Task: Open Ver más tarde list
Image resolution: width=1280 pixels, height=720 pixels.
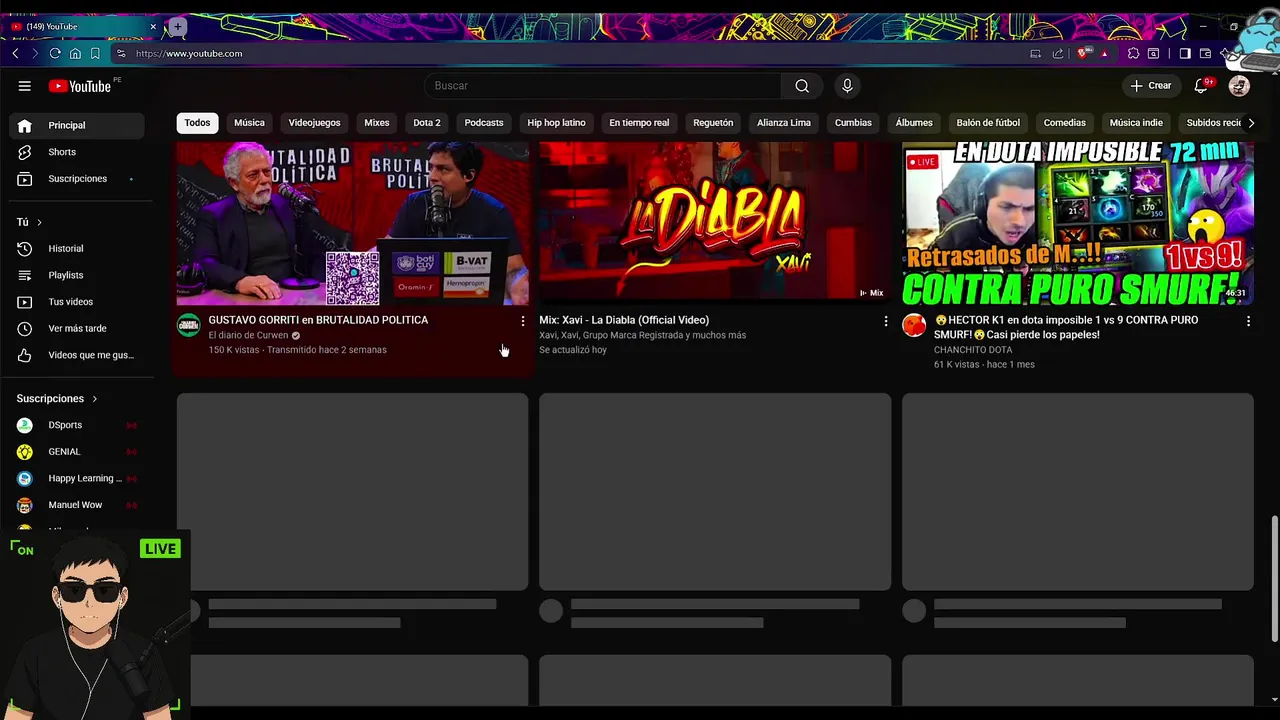Action: [x=76, y=328]
